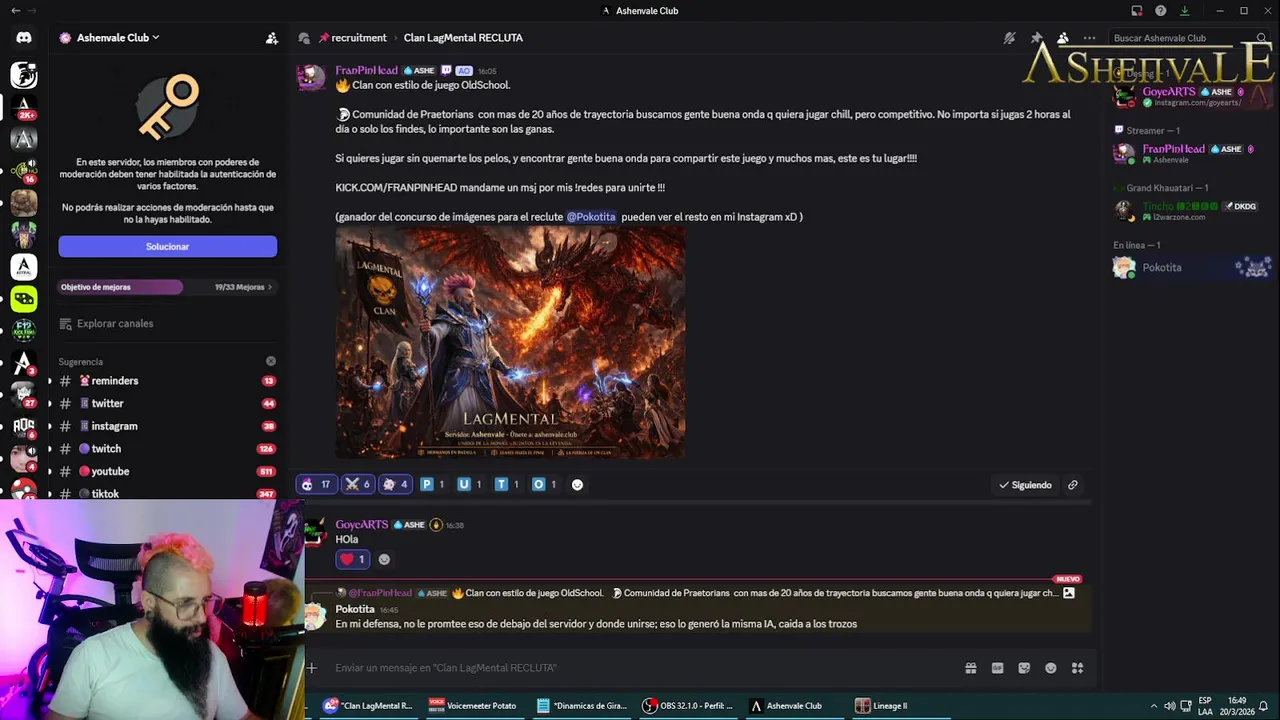The width and height of the screenshot is (1280, 720).
Task: Select FranPinHead in Streamer member list
Action: [1190, 154]
